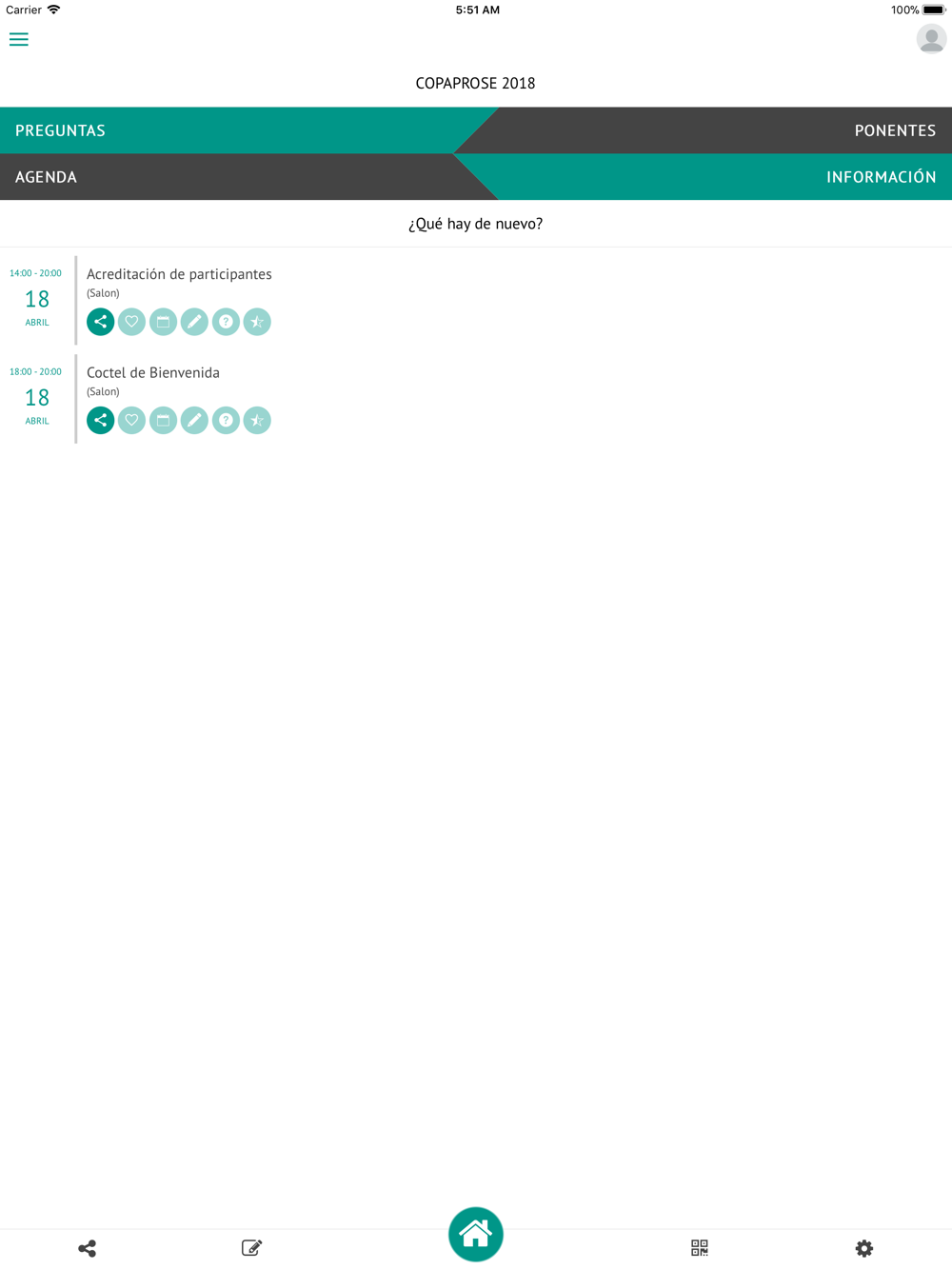
Task: Select the 14:00 - 20:00 time label
Action: [35, 273]
